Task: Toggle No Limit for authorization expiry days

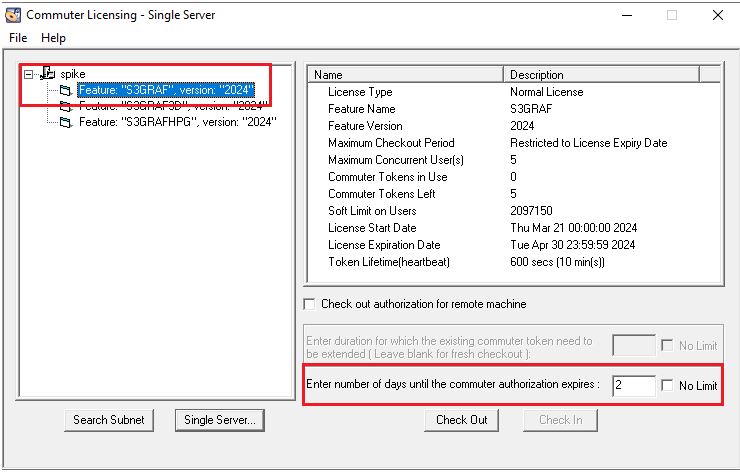Action: point(667,386)
